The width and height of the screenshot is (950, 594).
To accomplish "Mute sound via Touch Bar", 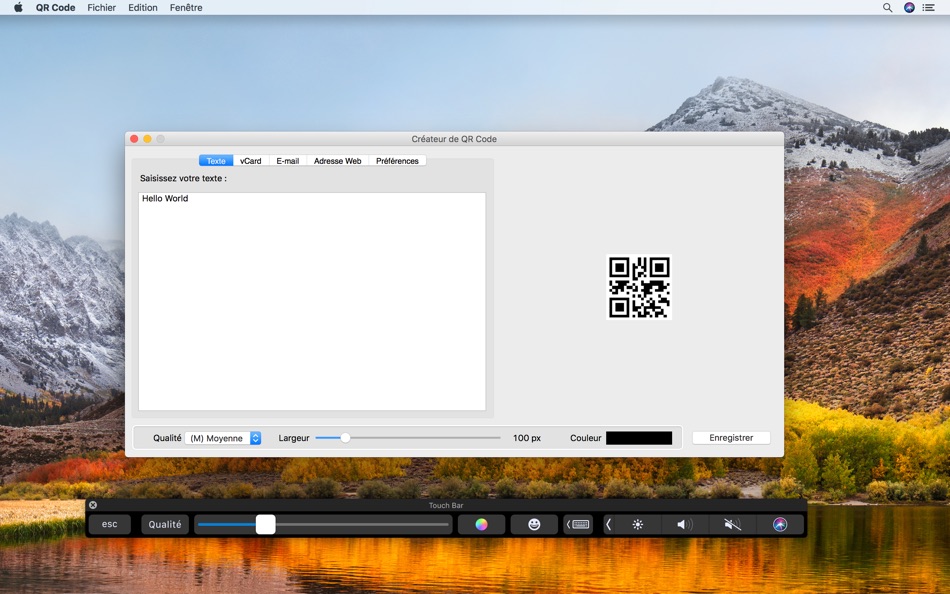I will [x=732, y=524].
